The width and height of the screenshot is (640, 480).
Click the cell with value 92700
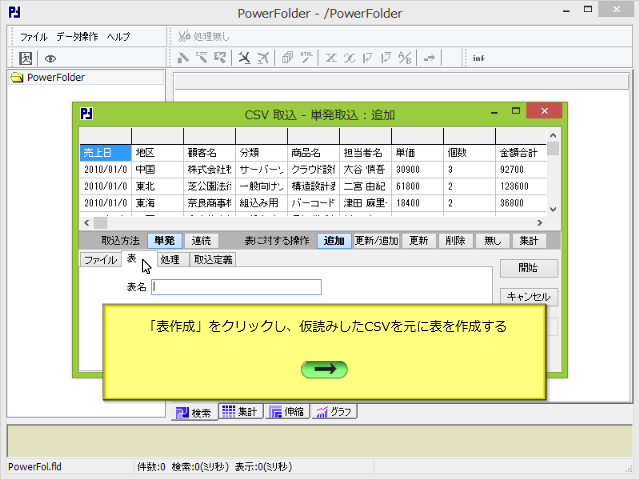tap(521, 169)
